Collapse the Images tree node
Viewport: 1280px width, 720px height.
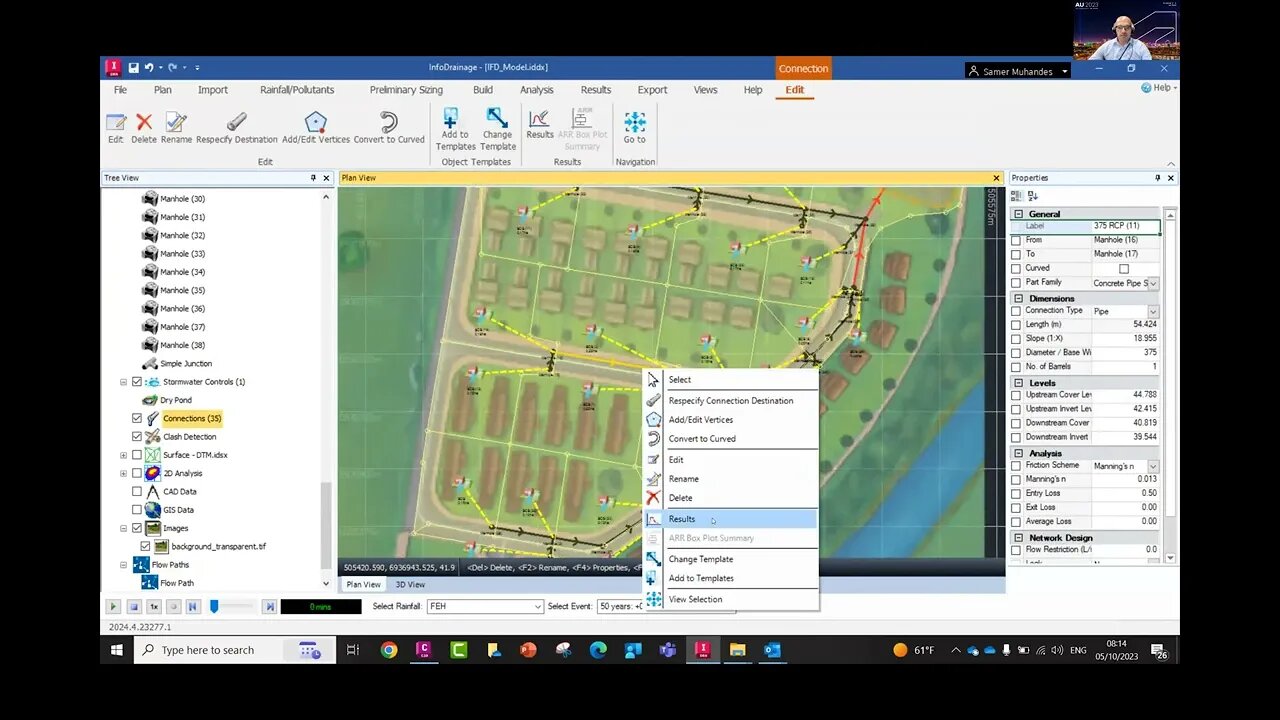tap(124, 528)
